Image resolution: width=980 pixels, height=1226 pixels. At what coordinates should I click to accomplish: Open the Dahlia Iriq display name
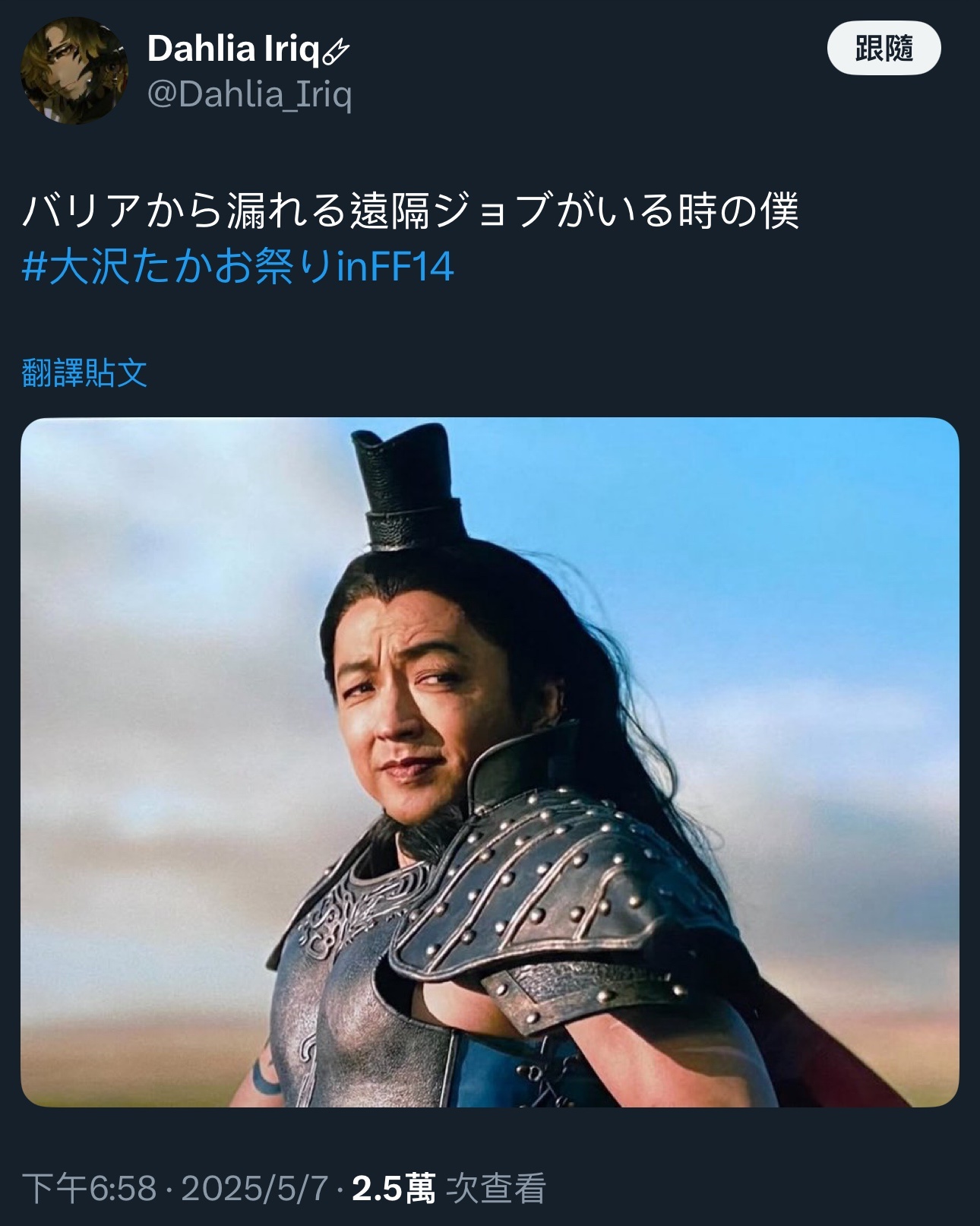[233, 49]
